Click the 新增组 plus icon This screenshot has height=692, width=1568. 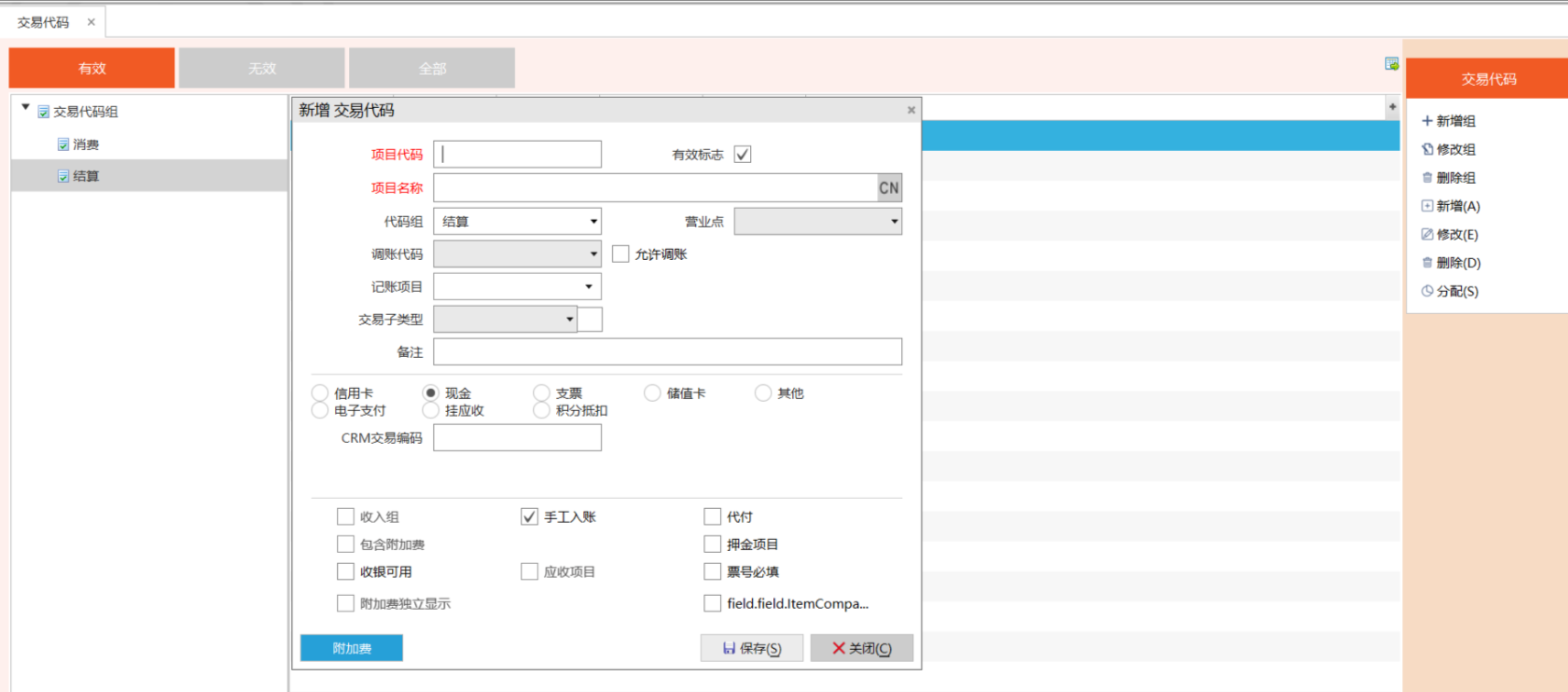click(x=1426, y=121)
